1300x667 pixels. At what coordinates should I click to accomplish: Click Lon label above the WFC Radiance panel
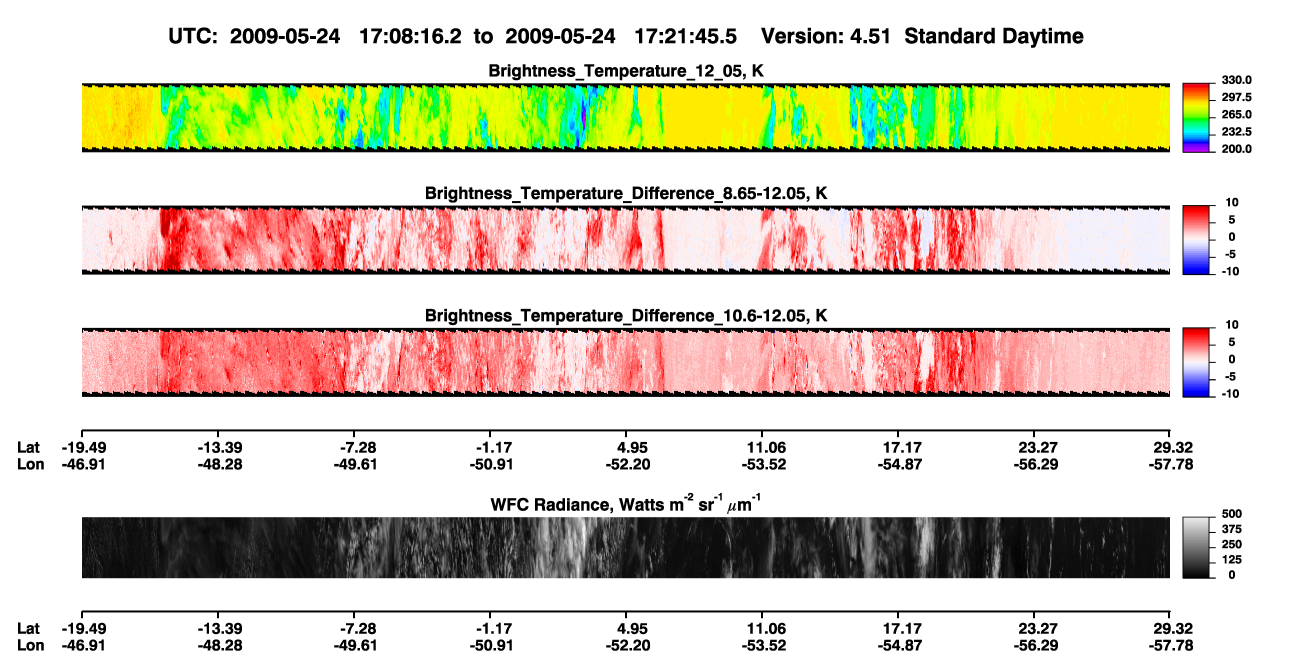tap(30, 464)
